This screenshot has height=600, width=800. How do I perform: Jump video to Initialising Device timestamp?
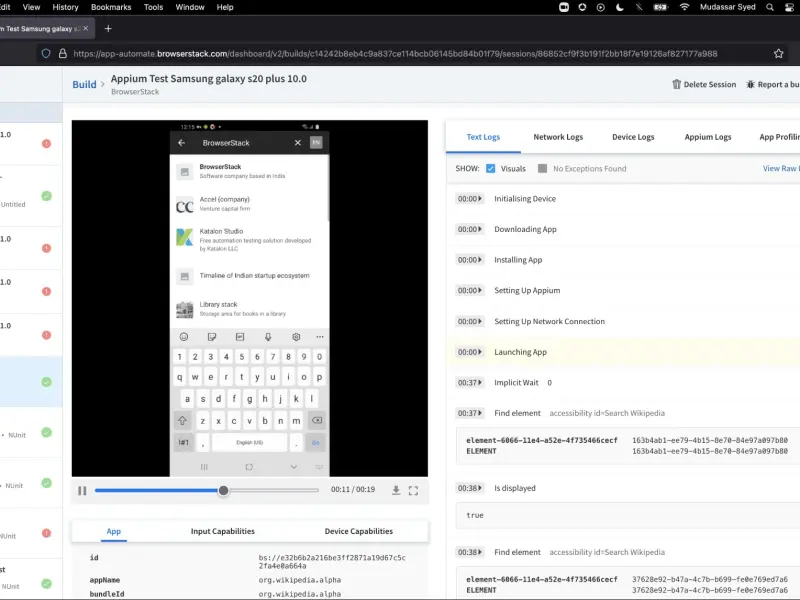(469, 198)
